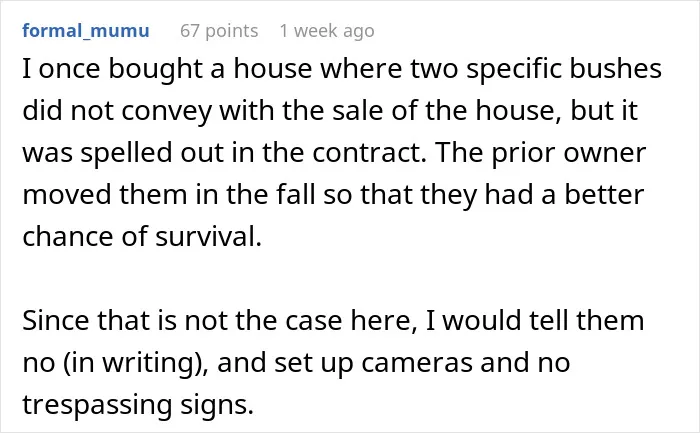Open the '1 week ago' timestamp permalink

click(x=327, y=31)
